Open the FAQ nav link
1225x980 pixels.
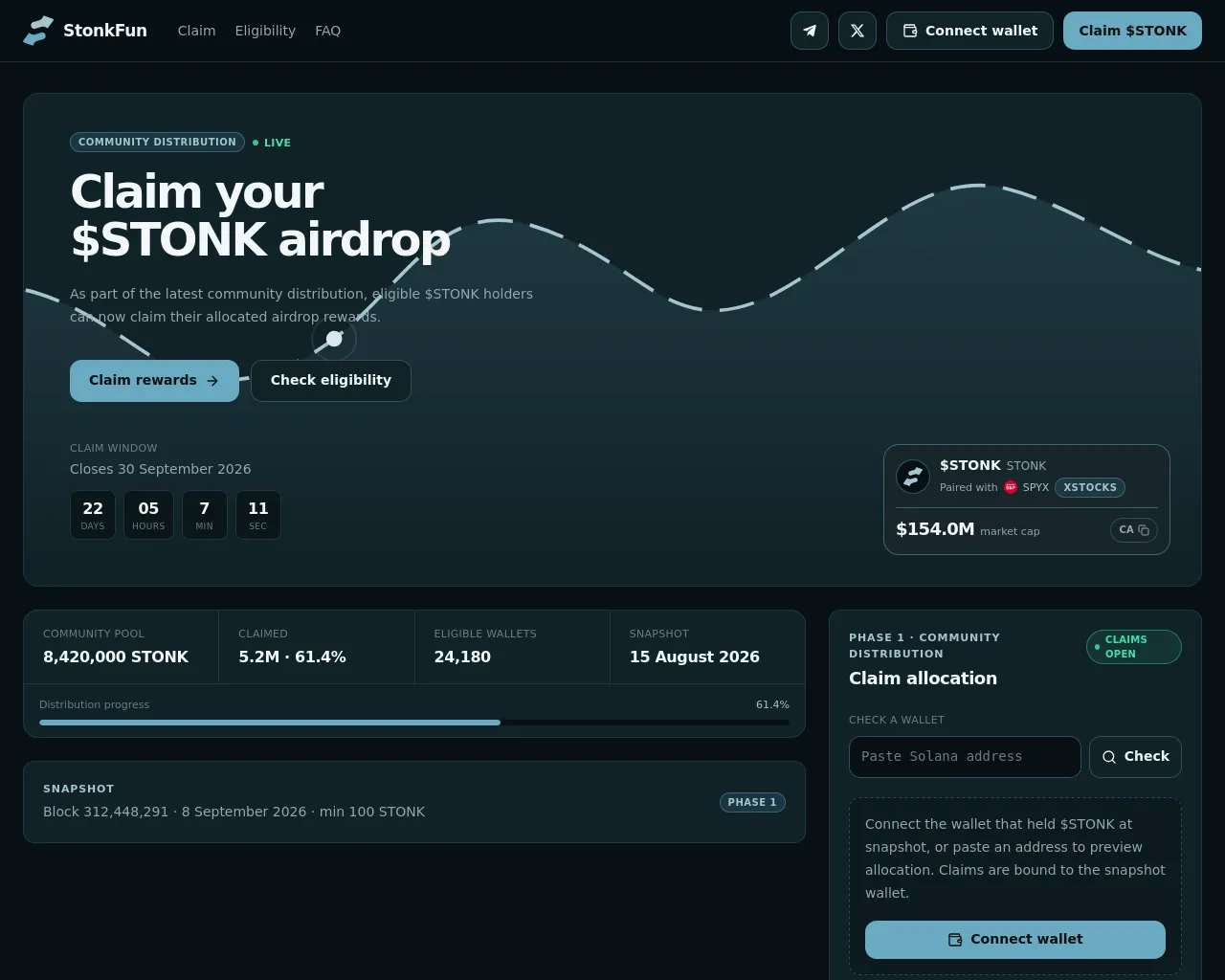point(327,31)
